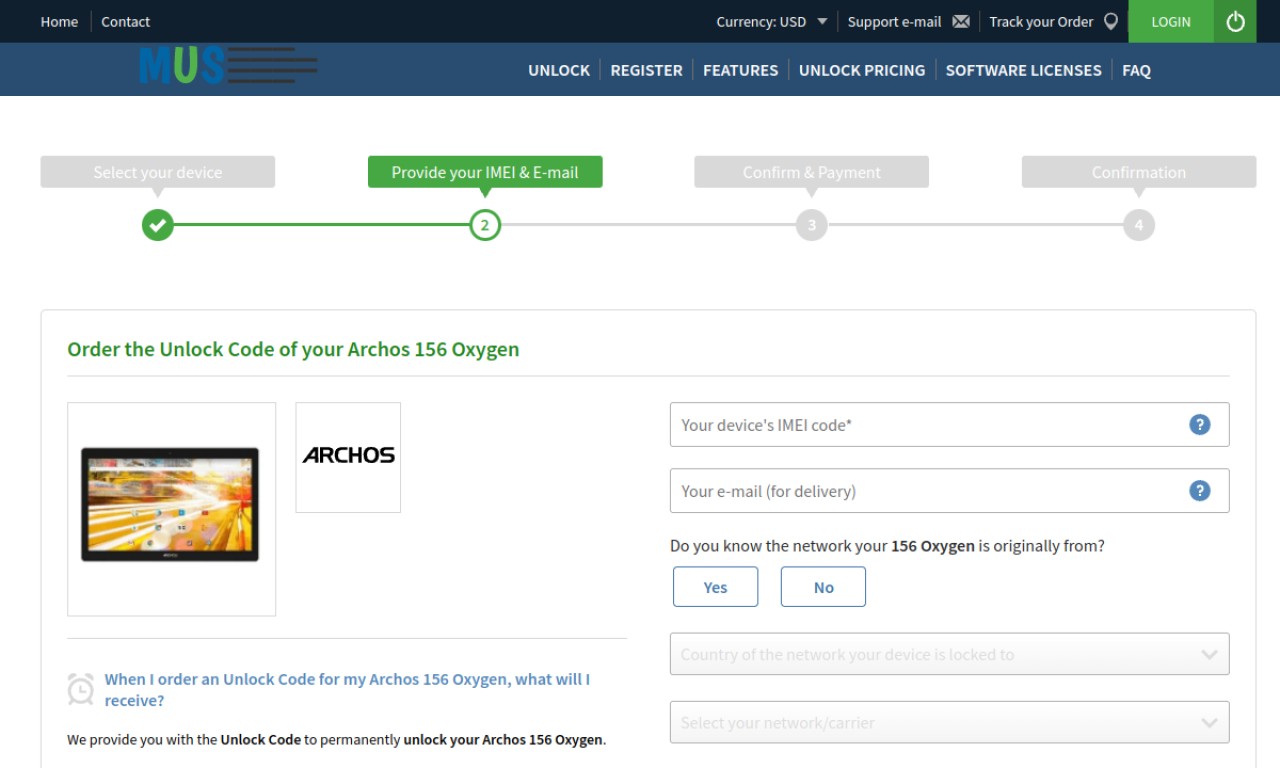Screen dimensions: 1280x768
Task: Open the REGISTER menu item
Action: pyautogui.click(x=646, y=70)
